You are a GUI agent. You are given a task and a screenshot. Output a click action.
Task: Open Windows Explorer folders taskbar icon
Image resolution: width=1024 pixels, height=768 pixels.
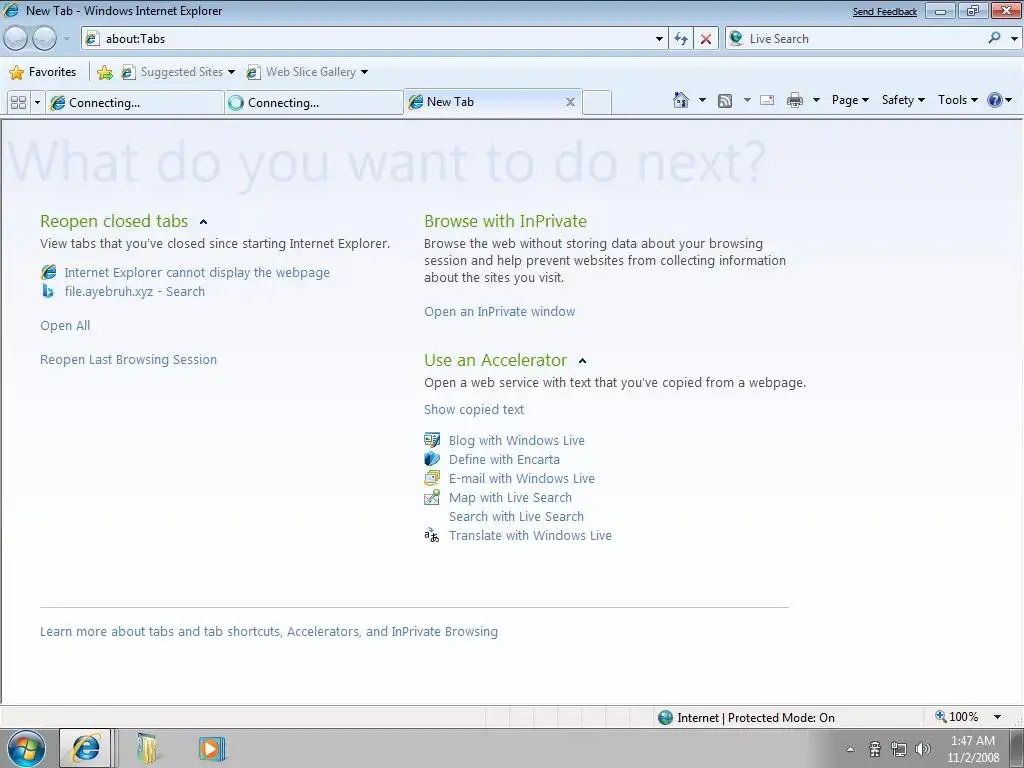(148, 748)
